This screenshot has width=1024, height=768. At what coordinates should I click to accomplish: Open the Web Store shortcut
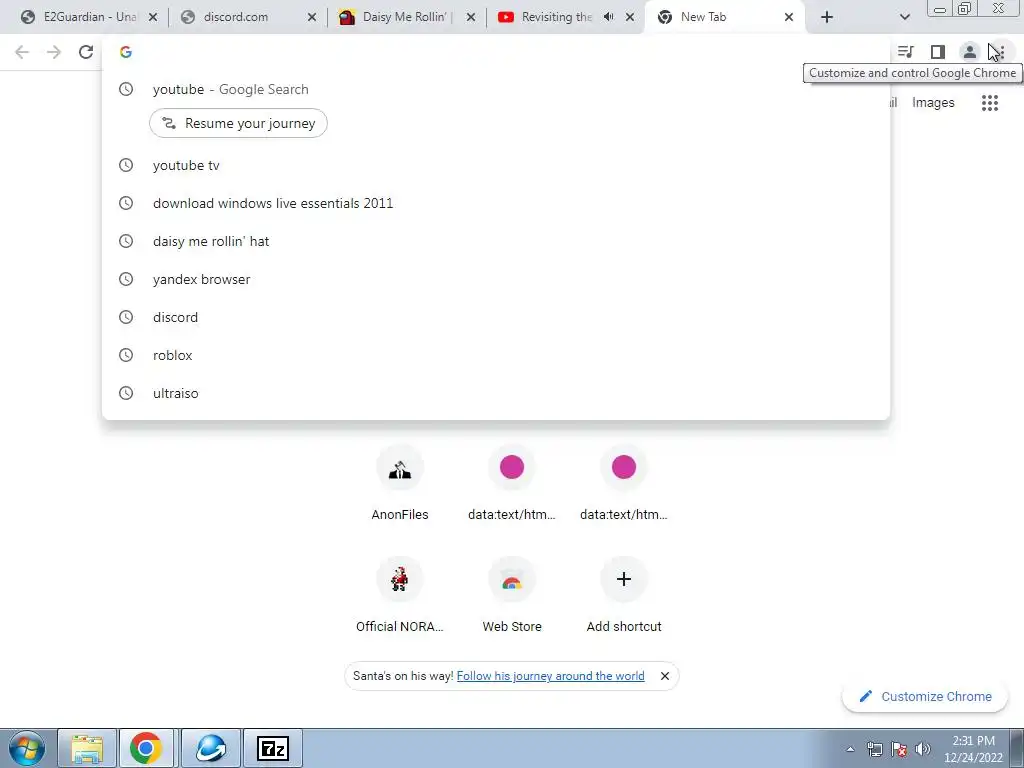coord(512,596)
